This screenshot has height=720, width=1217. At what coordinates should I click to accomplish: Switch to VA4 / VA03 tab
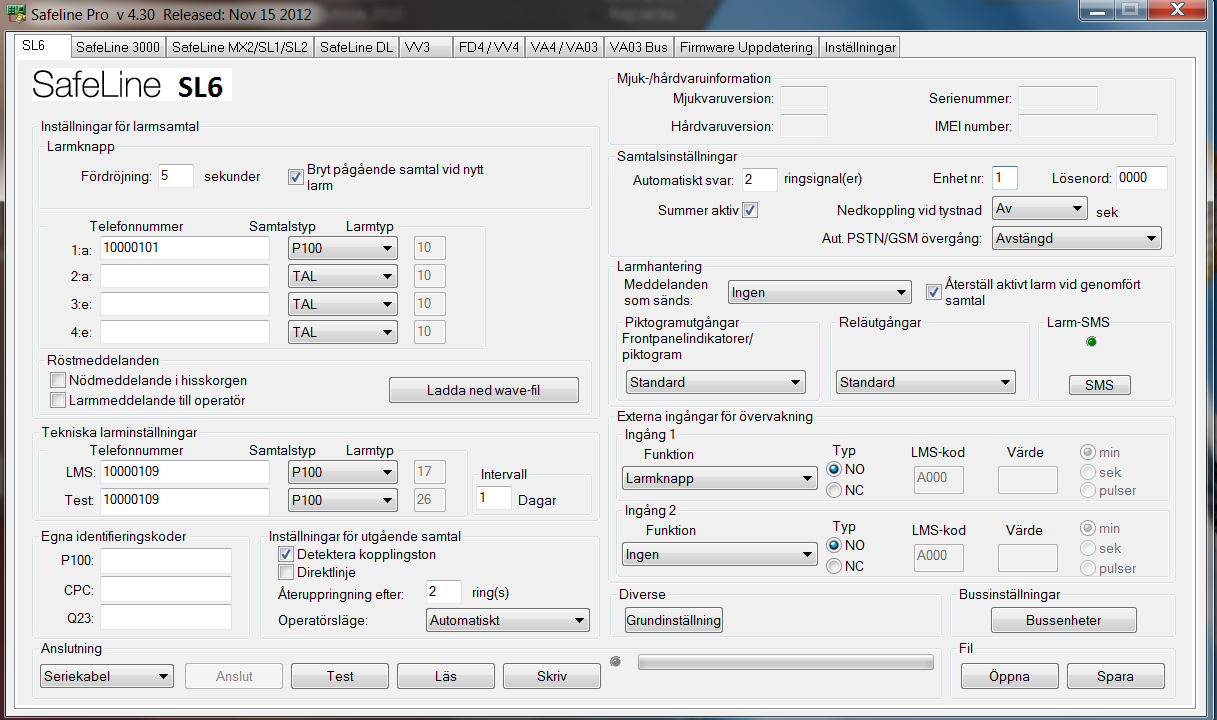[565, 48]
